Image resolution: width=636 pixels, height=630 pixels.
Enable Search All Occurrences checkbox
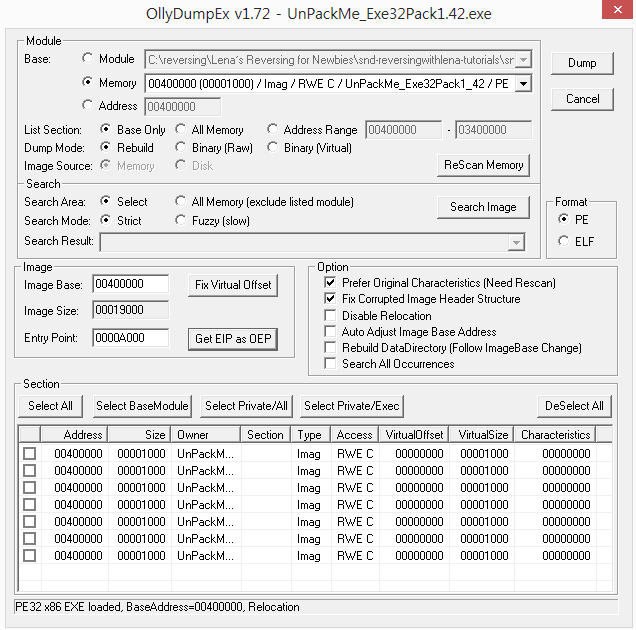(x=330, y=363)
